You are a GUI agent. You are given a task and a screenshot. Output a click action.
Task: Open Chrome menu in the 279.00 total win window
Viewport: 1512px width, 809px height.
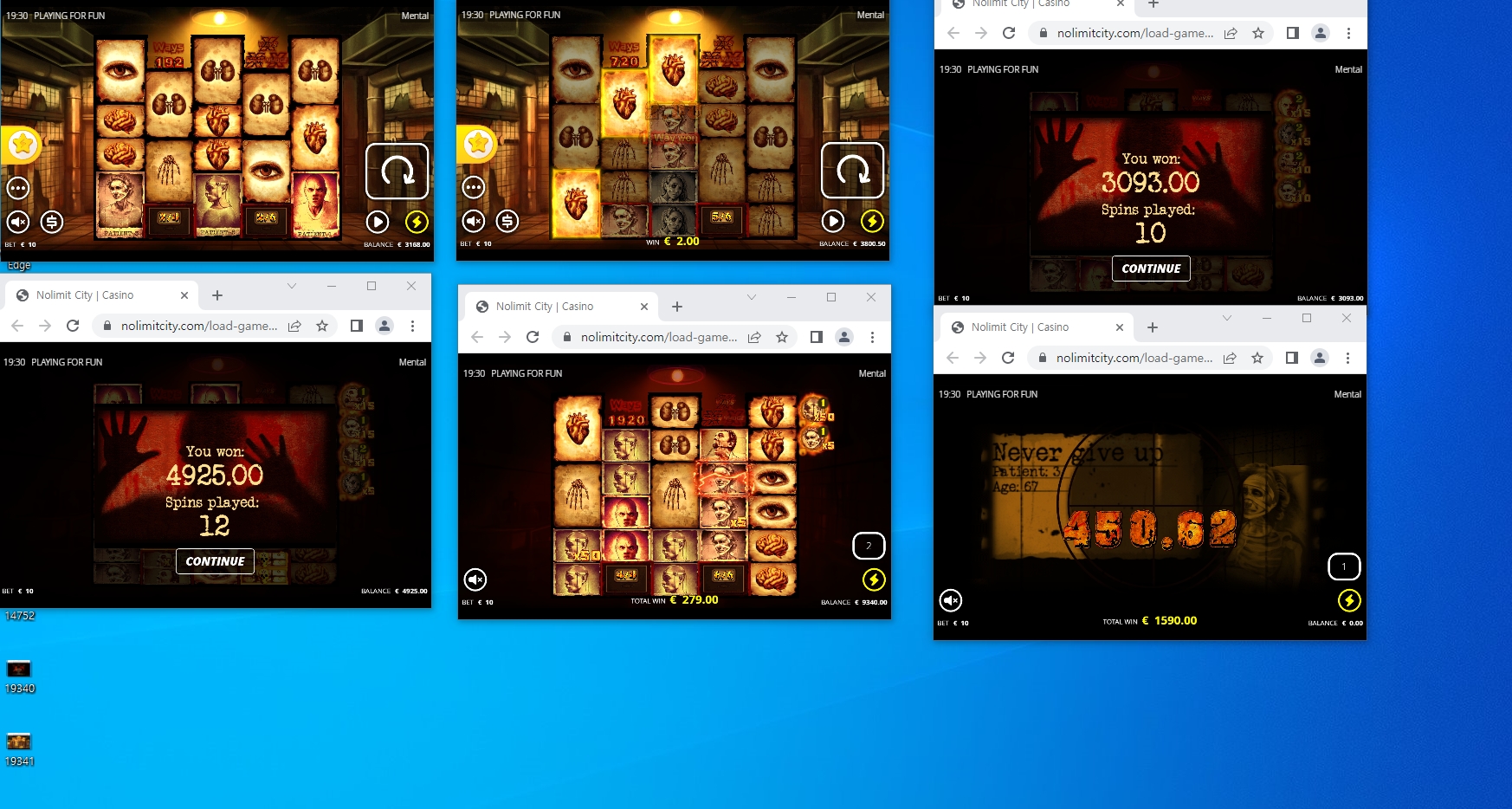point(872,337)
